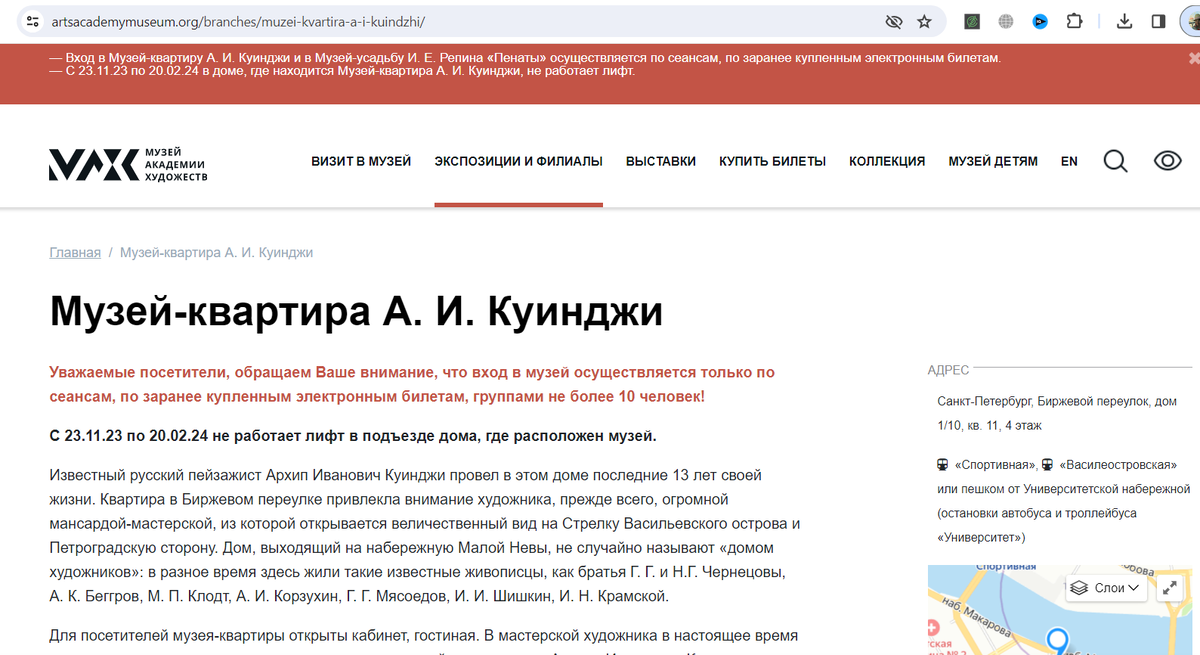The width and height of the screenshot is (1200, 655).
Task: Open the ВЫСТАВКИ menu item
Action: (x=661, y=161)
